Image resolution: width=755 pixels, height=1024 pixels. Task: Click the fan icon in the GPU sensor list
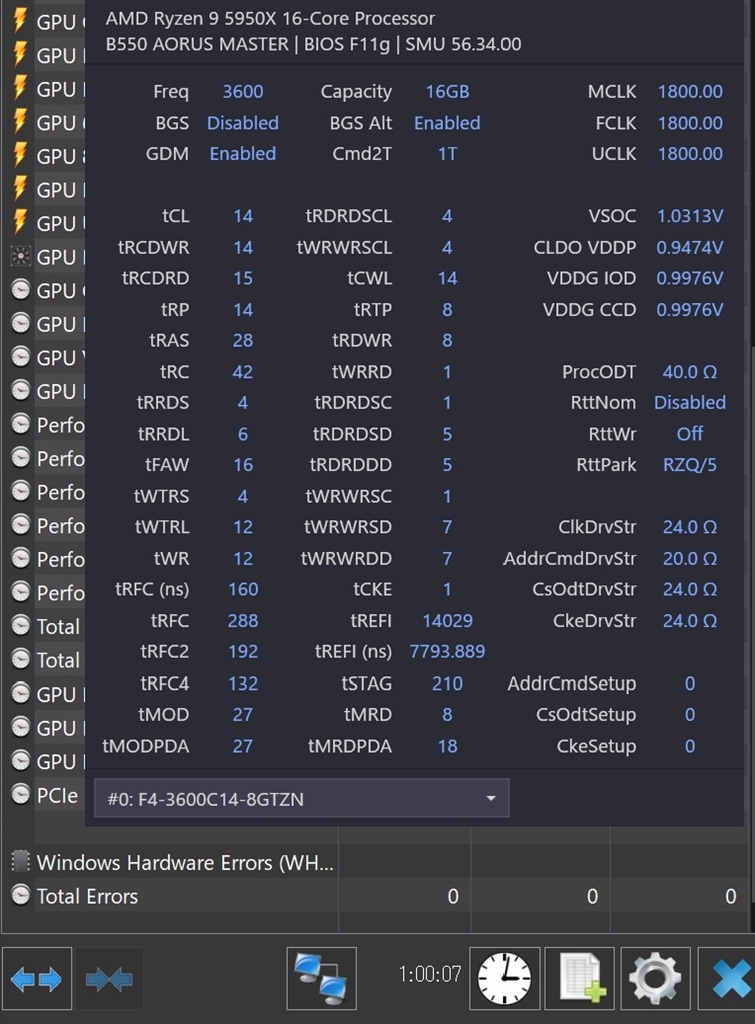(x=20, y=257)
